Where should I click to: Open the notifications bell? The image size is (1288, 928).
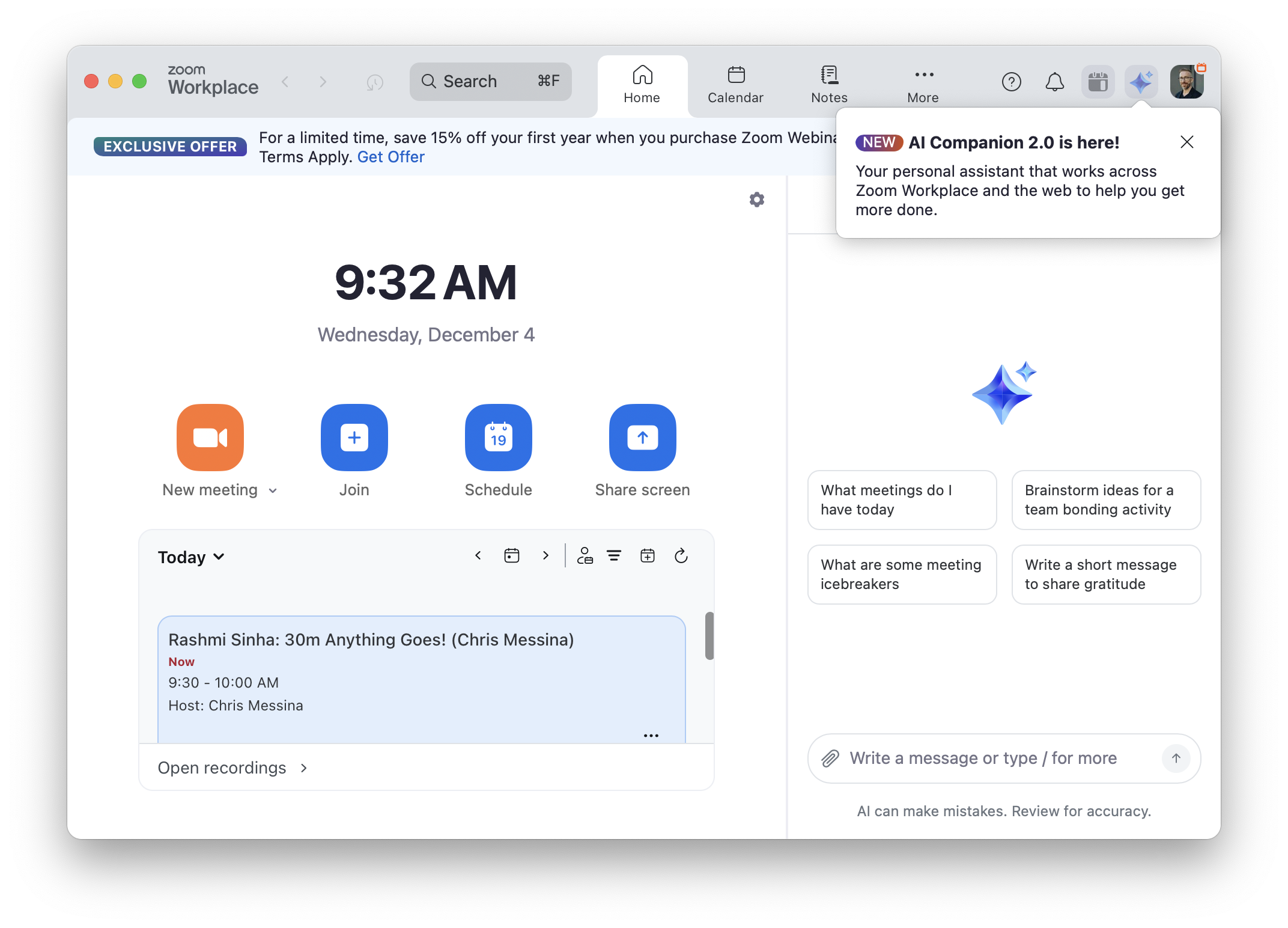pyautogui.click(x=1054, y=82)
